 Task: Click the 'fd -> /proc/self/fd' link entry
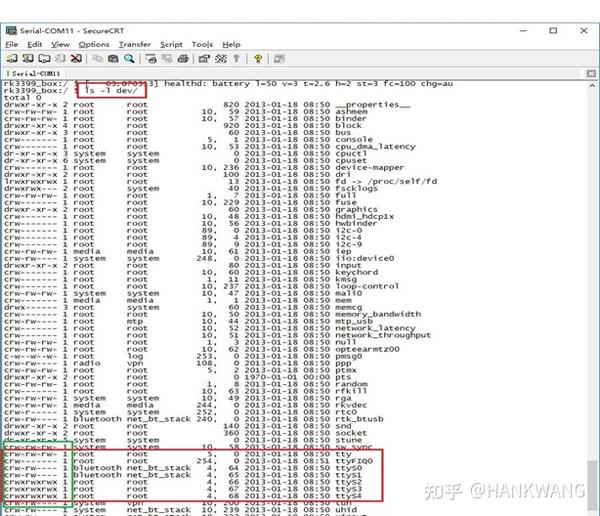pos(386,181)
